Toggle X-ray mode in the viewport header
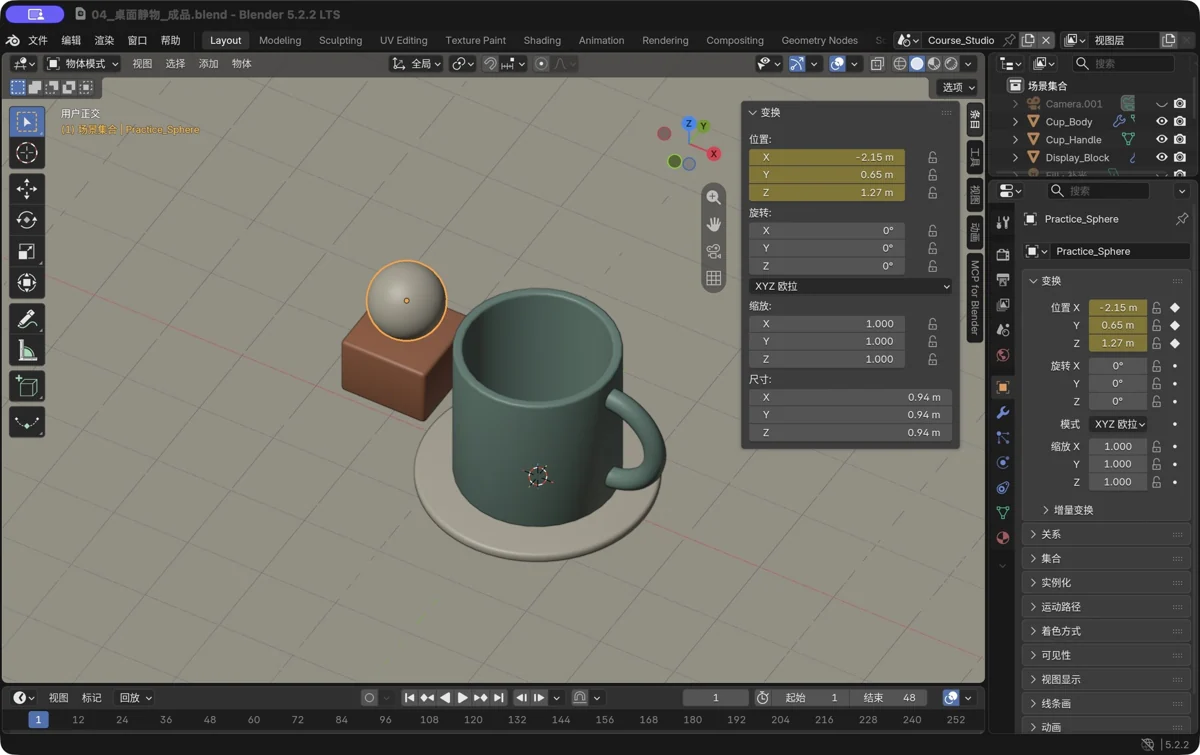1200x755 pixels. (x=877, y=64)
